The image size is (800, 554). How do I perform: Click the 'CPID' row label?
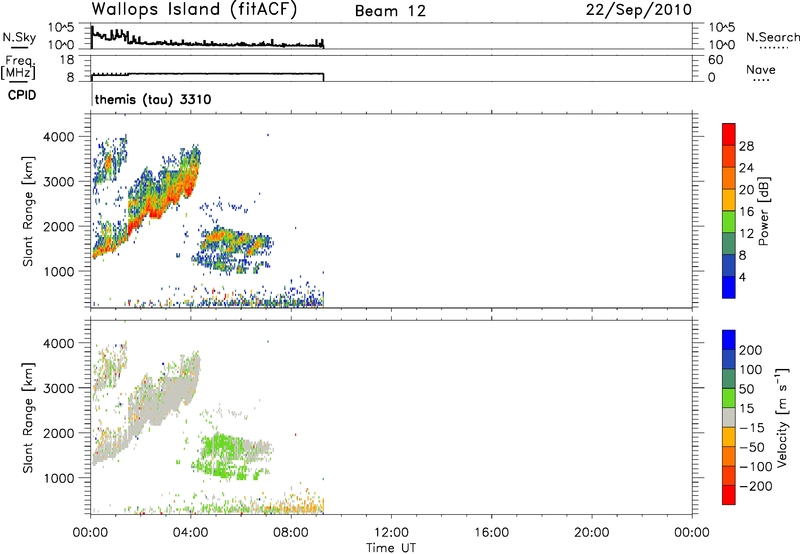click(x=22, y=95)
